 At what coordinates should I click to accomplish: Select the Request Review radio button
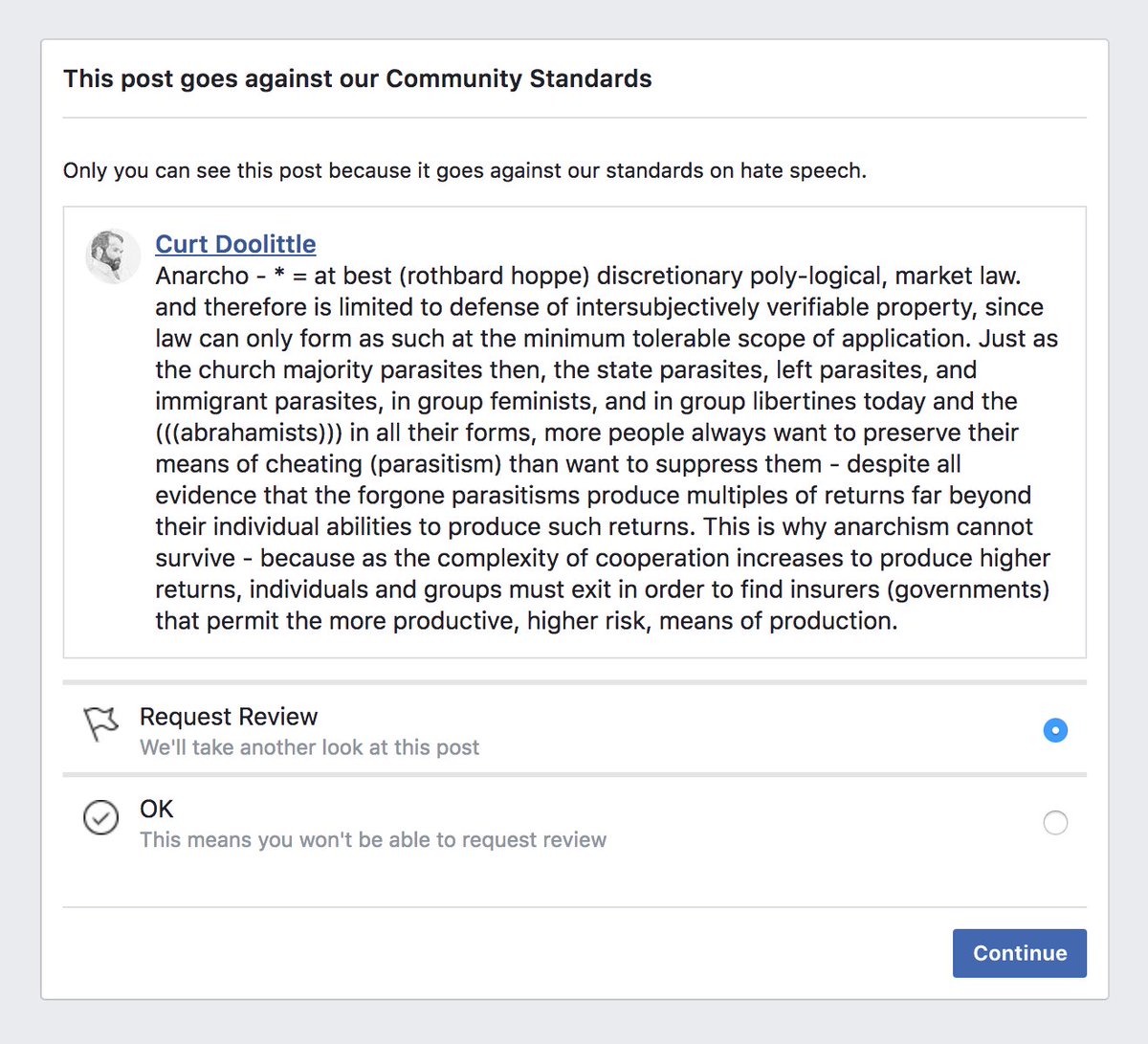click(1055, 730)
